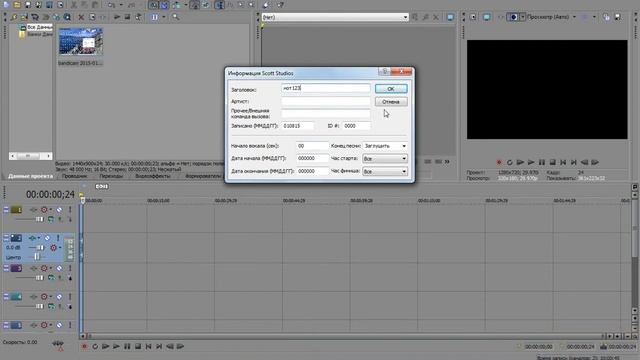Go to start under the preview window
The image size is (640, 360).
tap(563, 162)
